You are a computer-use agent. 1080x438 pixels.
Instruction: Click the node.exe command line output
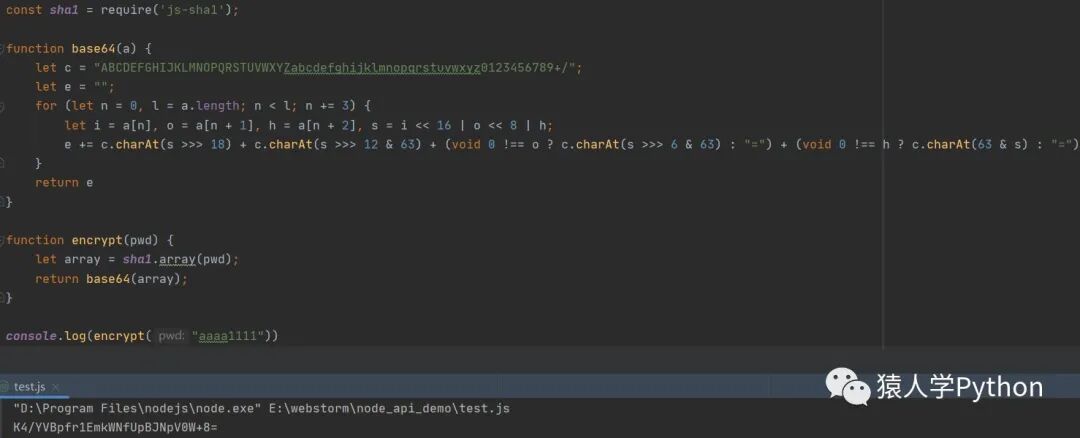click(137, 408)
